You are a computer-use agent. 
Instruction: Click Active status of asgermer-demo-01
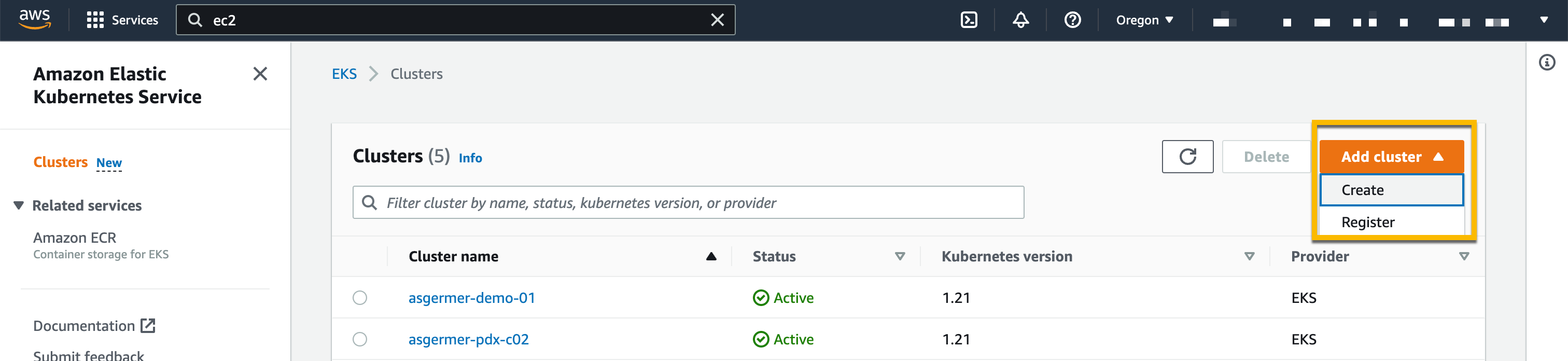tap(783, 298)
